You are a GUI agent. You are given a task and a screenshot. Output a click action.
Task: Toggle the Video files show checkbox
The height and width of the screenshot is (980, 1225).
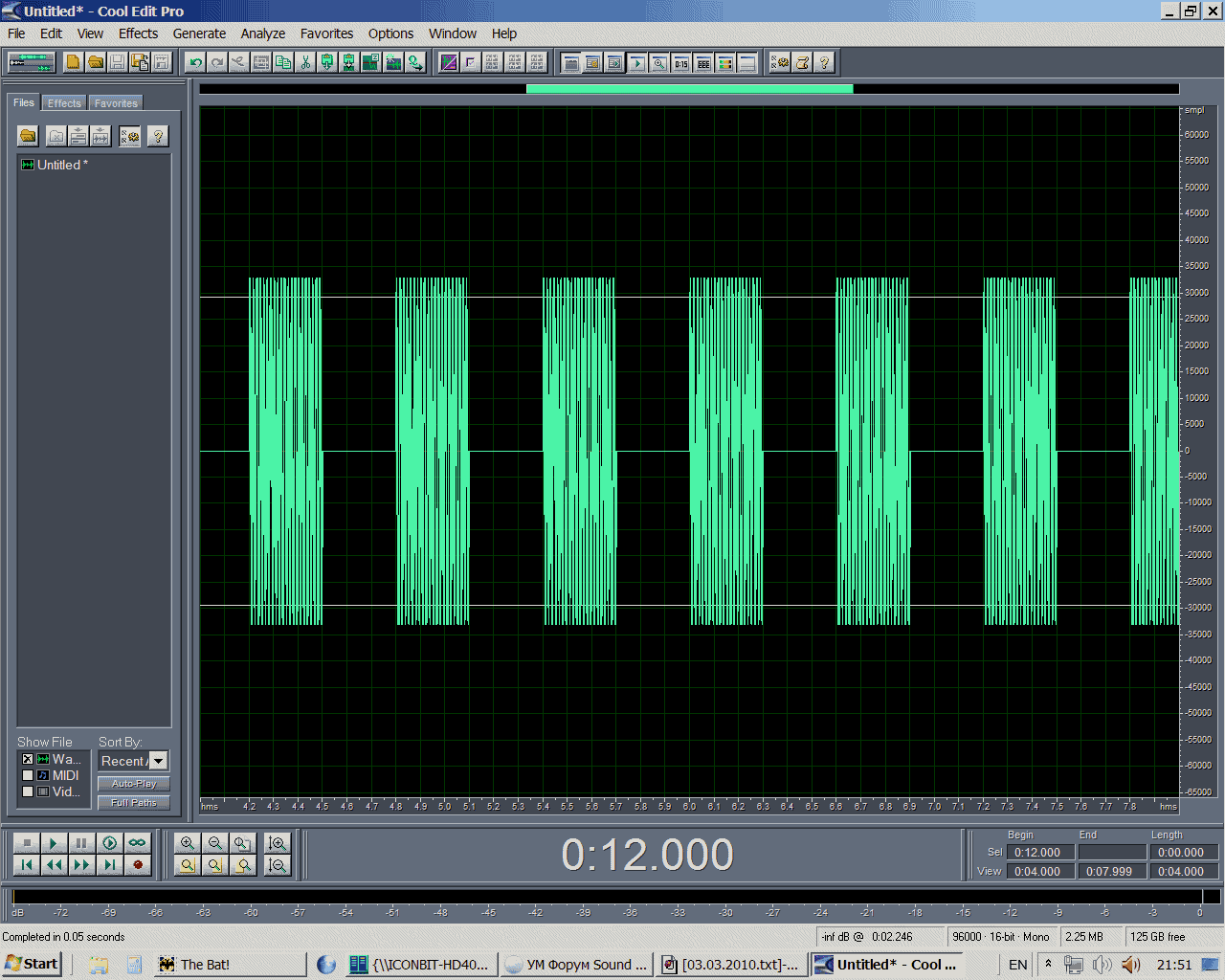tap(28, 791)
